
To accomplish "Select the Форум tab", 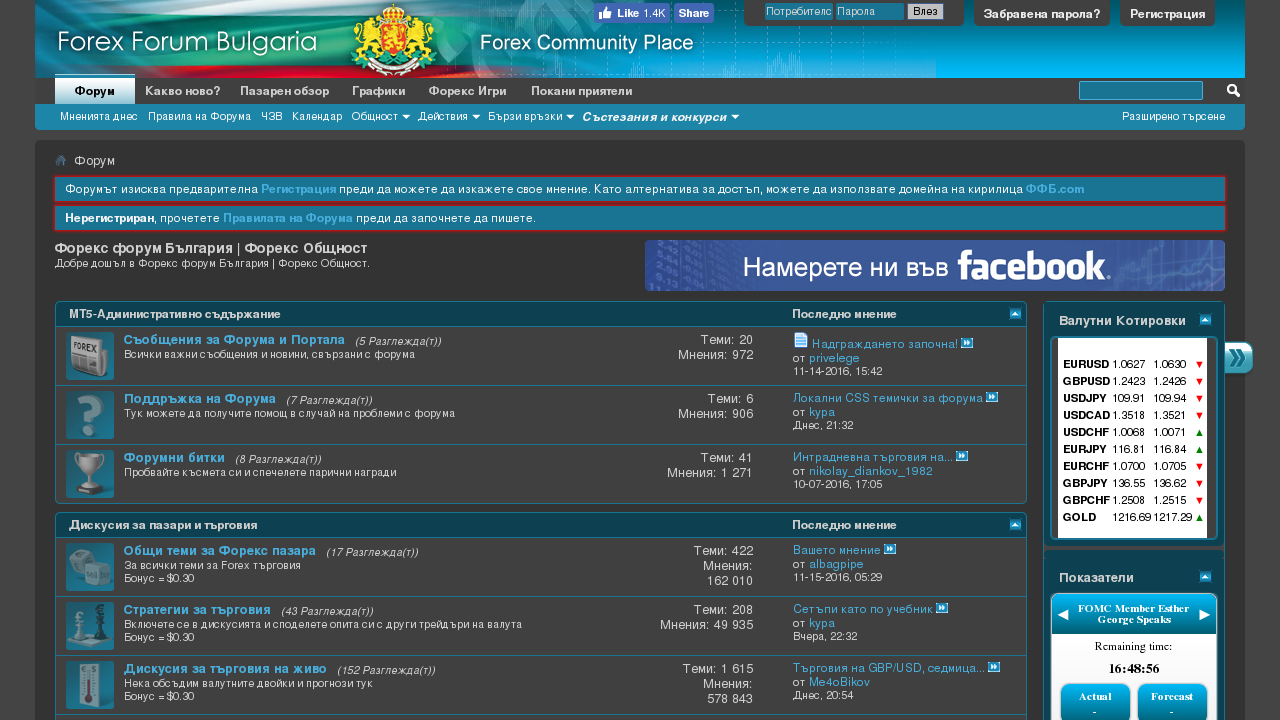I will click(95, 90).
